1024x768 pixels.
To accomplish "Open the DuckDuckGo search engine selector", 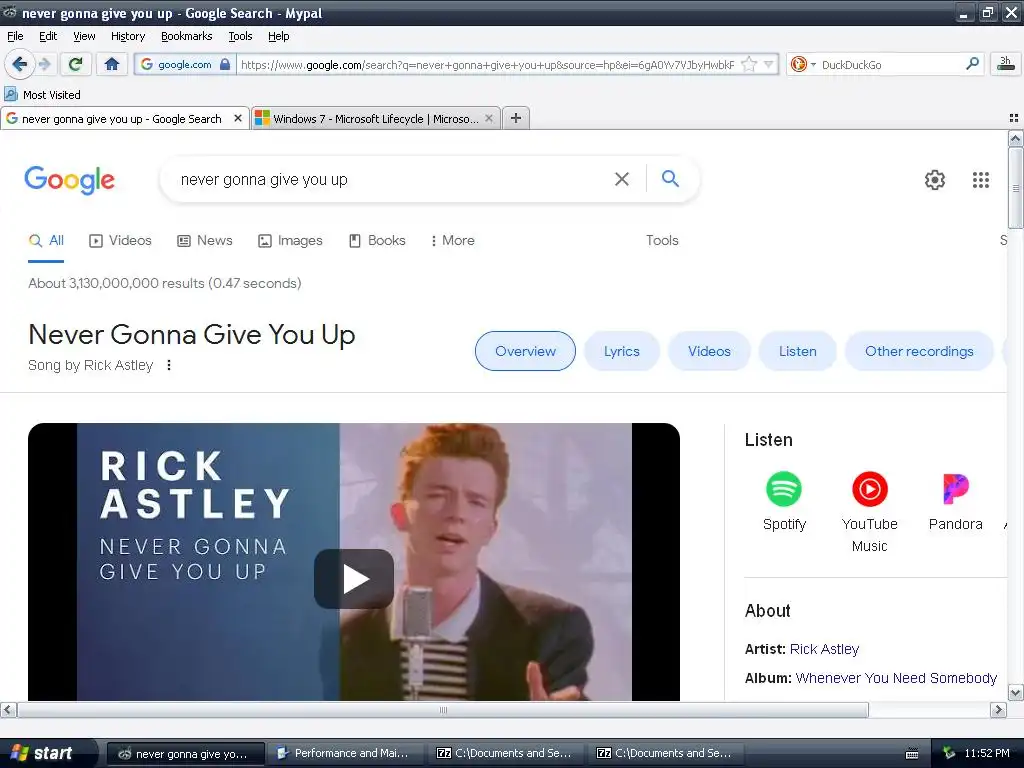I will tap(803, 64).
